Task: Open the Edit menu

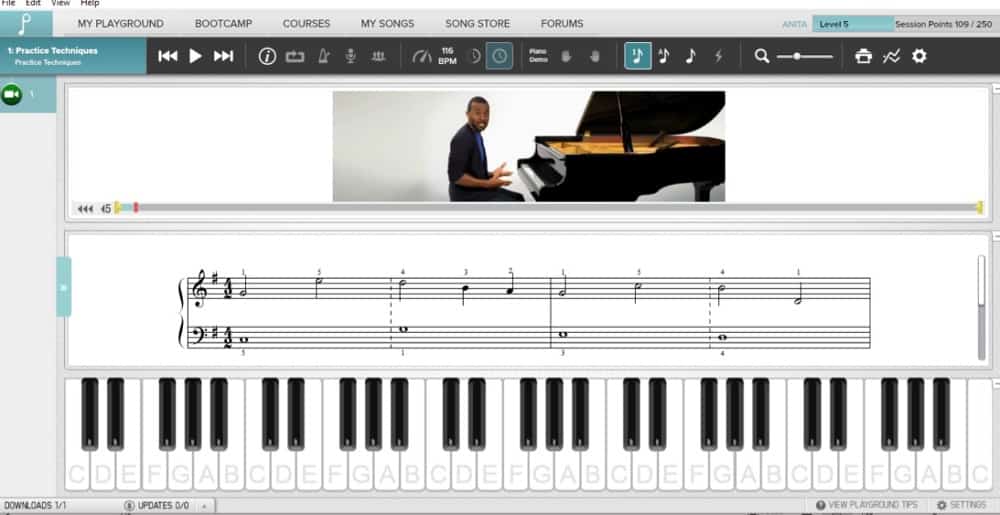Action: 34,4
